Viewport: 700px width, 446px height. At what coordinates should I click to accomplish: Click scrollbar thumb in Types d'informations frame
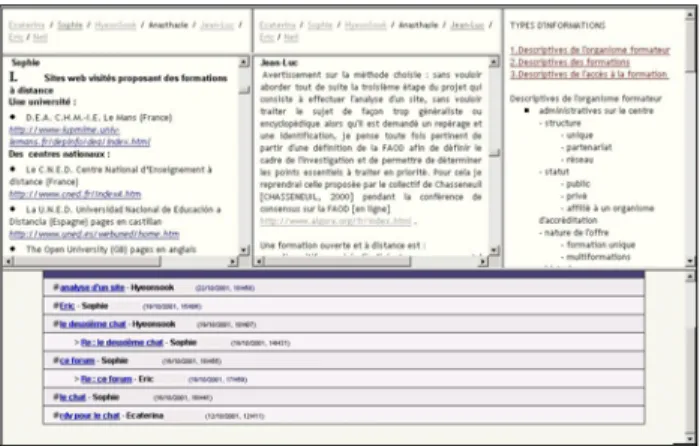(x=690, y=45)
